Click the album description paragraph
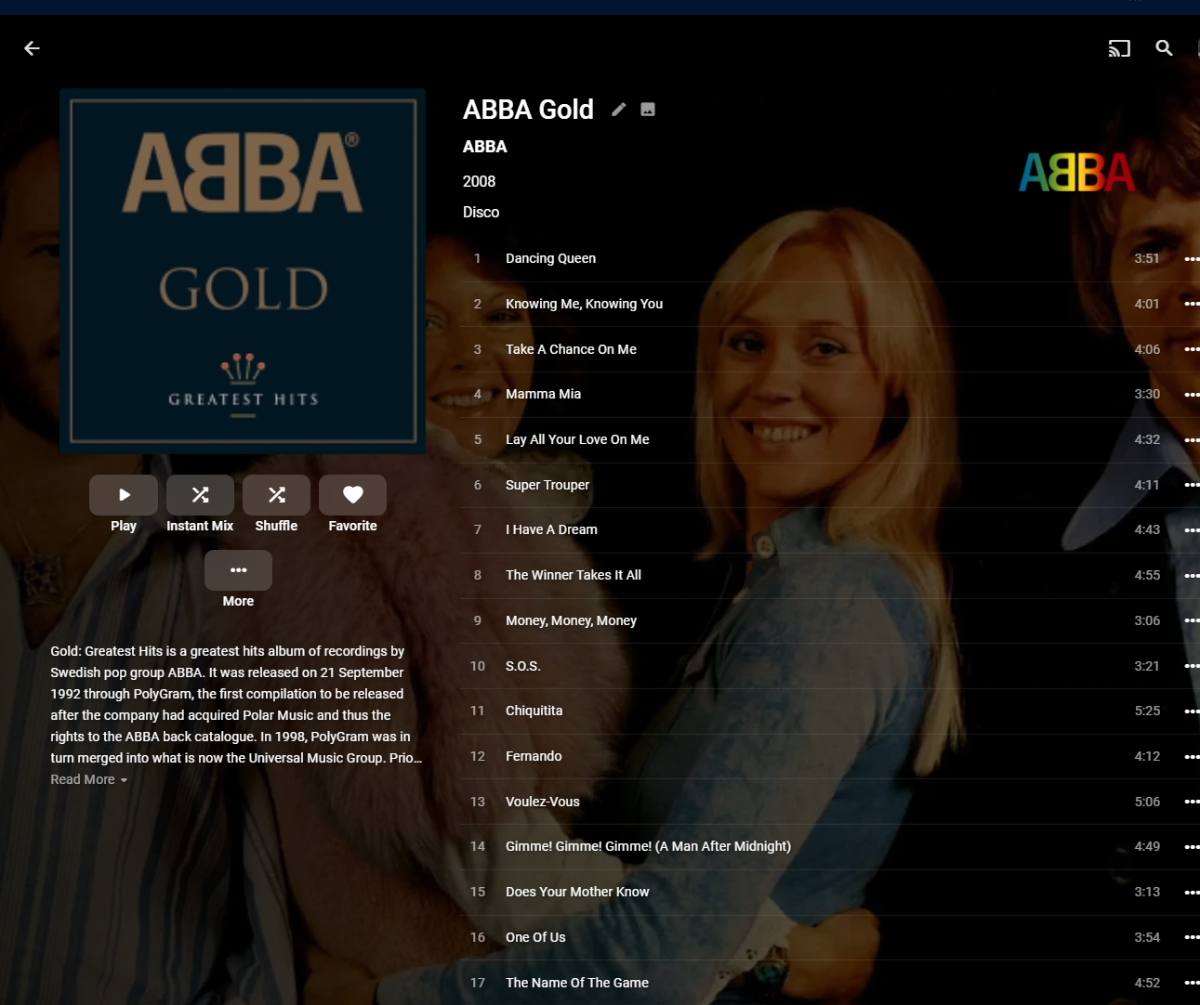The image size is (1200, 1005). (x=236, y=704)
